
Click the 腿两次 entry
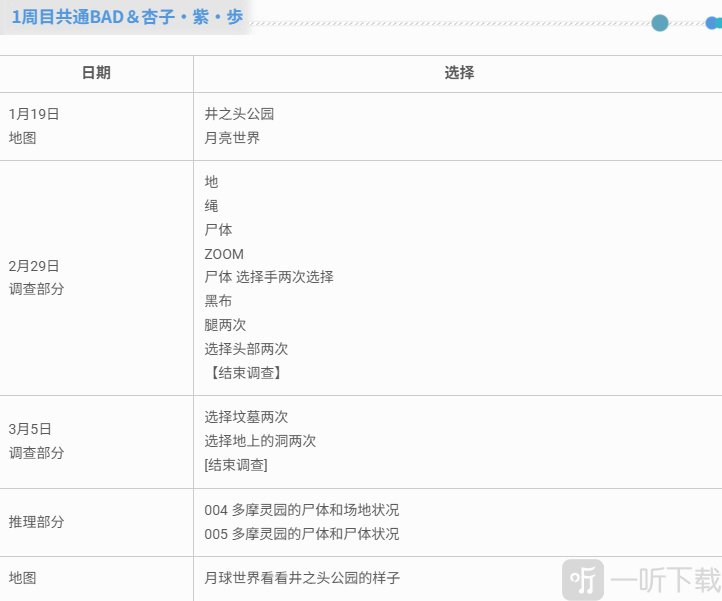(x=225, y=325)
